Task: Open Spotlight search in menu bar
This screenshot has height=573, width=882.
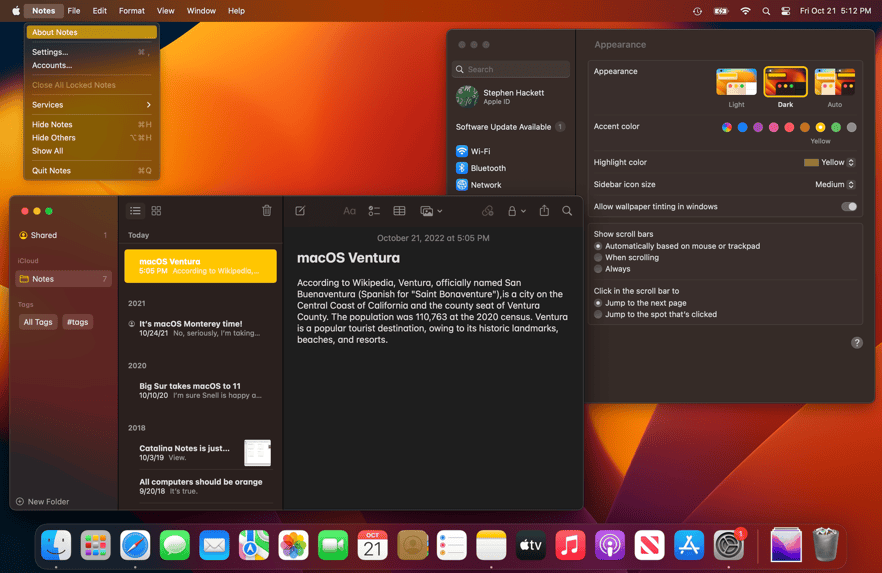Action: pos(766,11)
